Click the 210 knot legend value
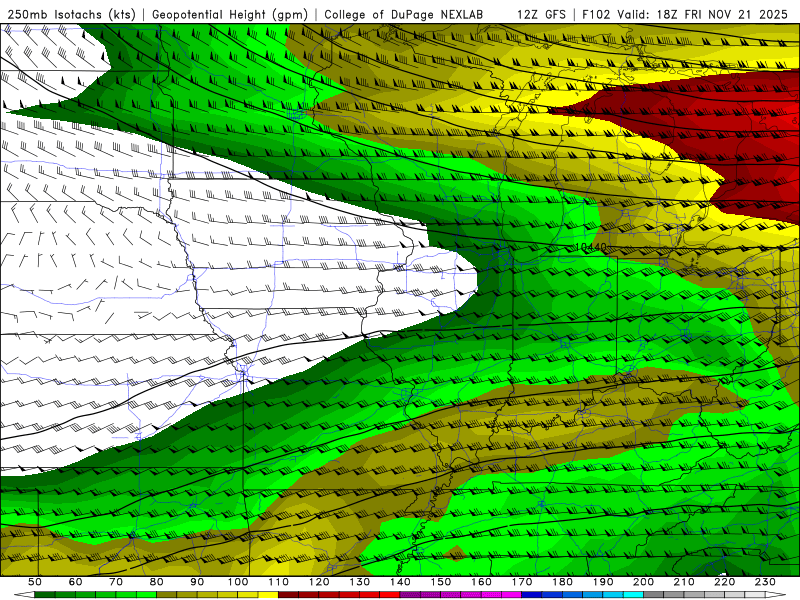The width and height of the screenshot is (800, 600). [x=684, y=582]
